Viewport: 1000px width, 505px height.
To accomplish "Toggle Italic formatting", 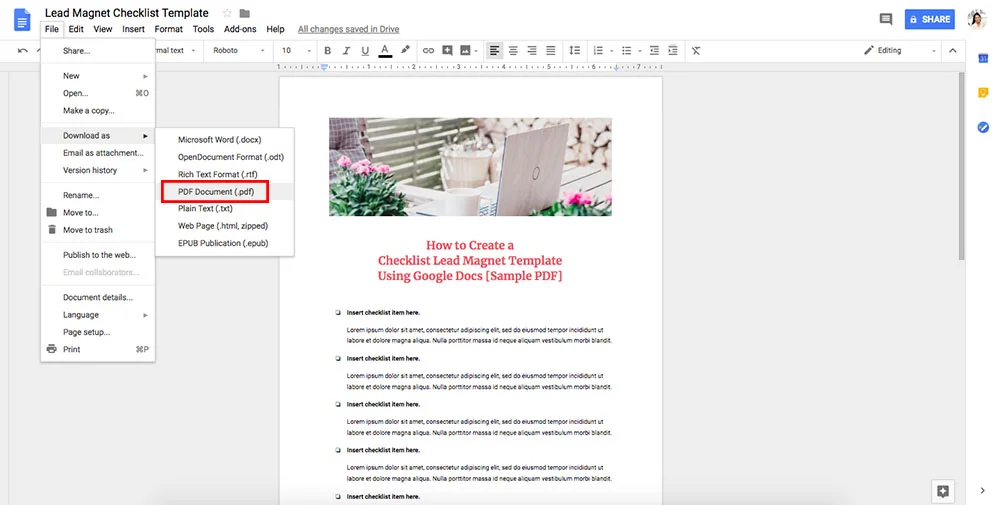I will [346, 50].
